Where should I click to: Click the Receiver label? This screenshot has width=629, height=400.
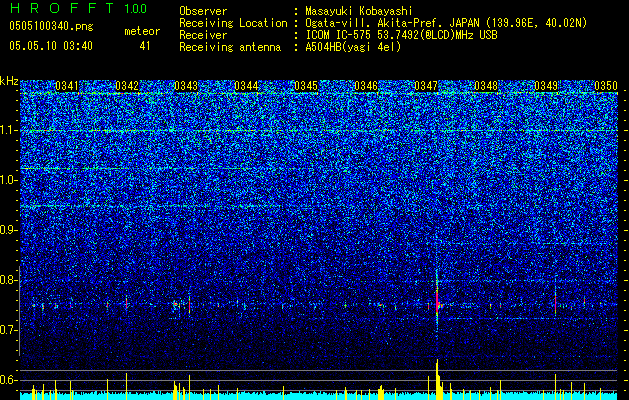(x=203, y=35)
